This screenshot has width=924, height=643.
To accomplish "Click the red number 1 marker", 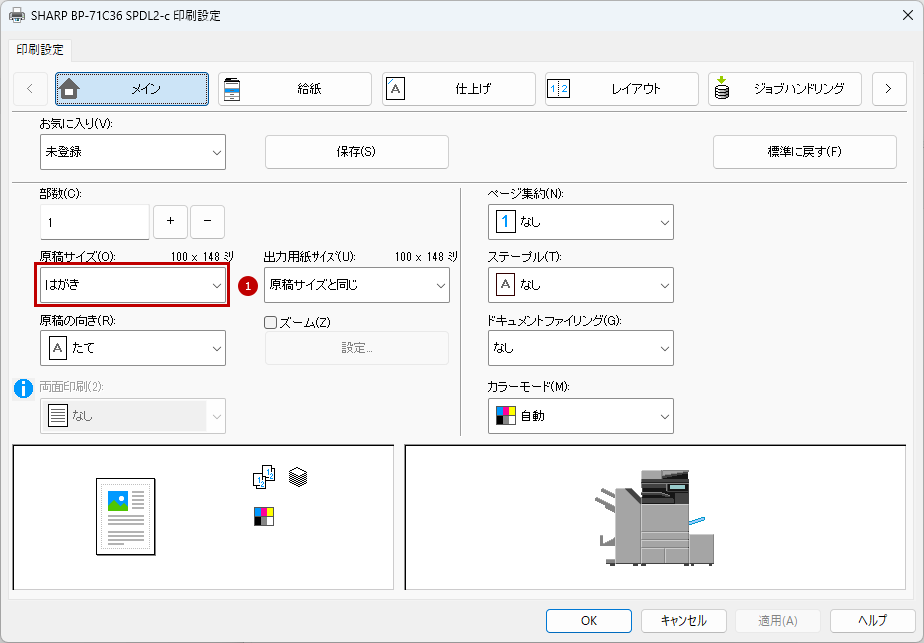I will [248, 286].
